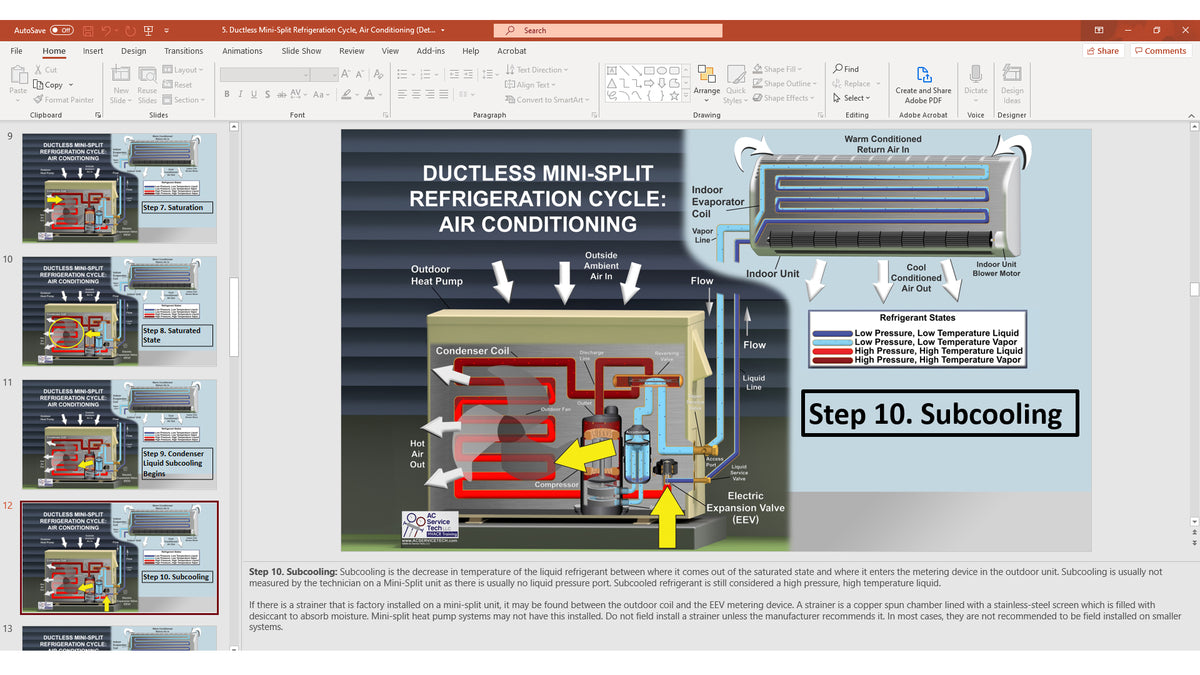The width and height of the screenshot is (1200, 675).
Task: Click the Cut scissors button
Action: (45, 70)
